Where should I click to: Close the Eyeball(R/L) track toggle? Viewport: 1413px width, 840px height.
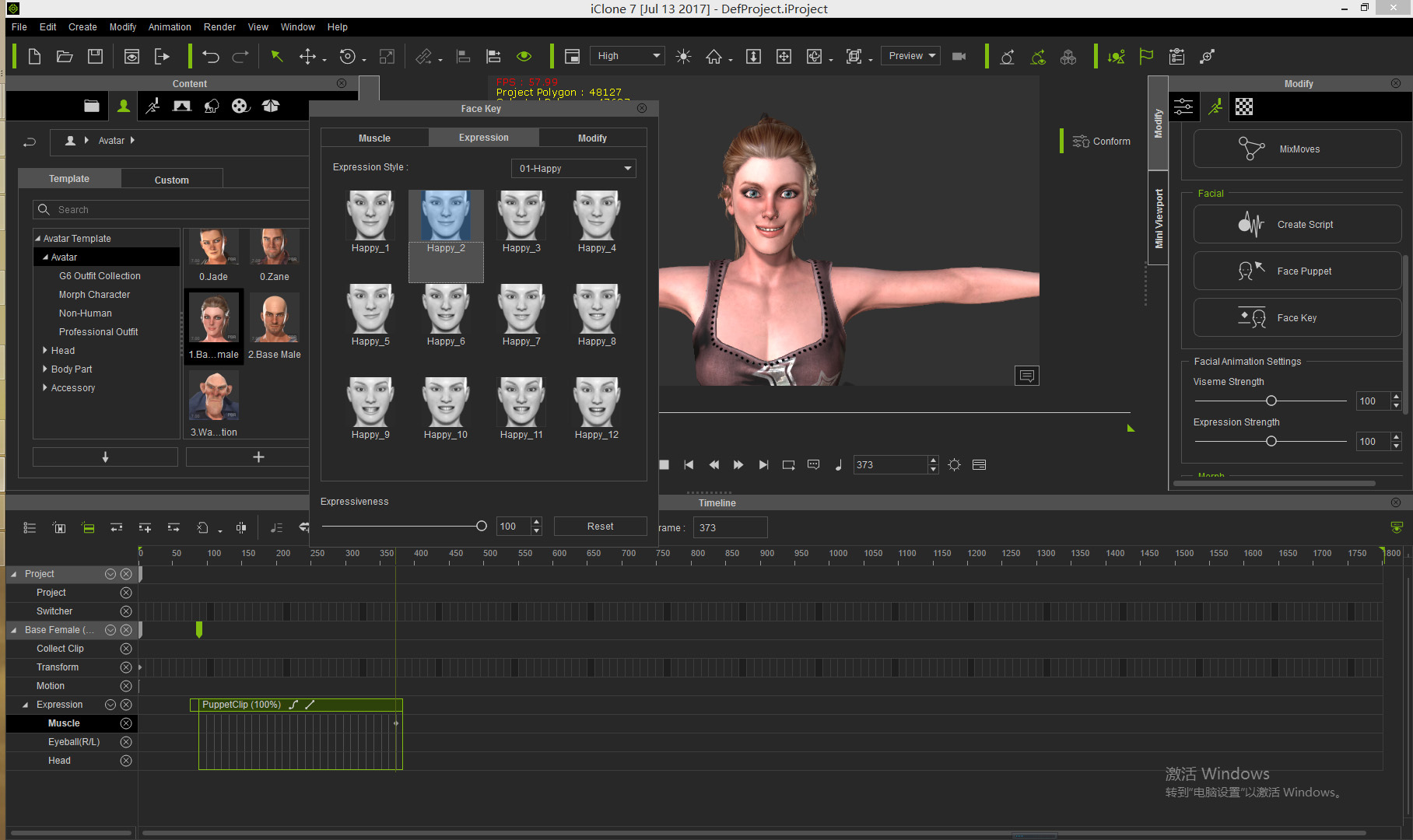pyautogui.click(x=126, y=742)
